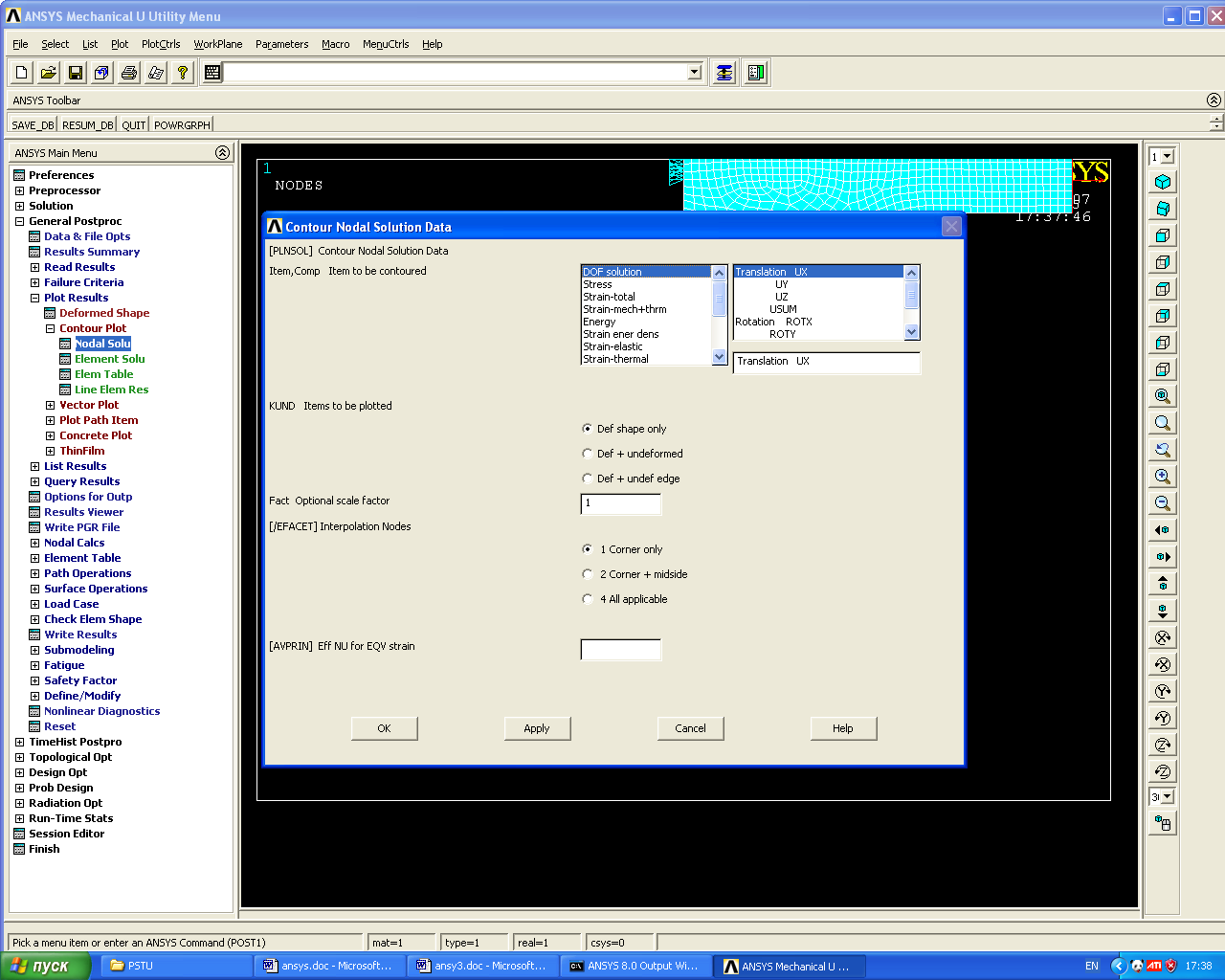Click the POWRGRPH toolbar button
Screen dimensions: 1225x980
(x=182, y=124)
